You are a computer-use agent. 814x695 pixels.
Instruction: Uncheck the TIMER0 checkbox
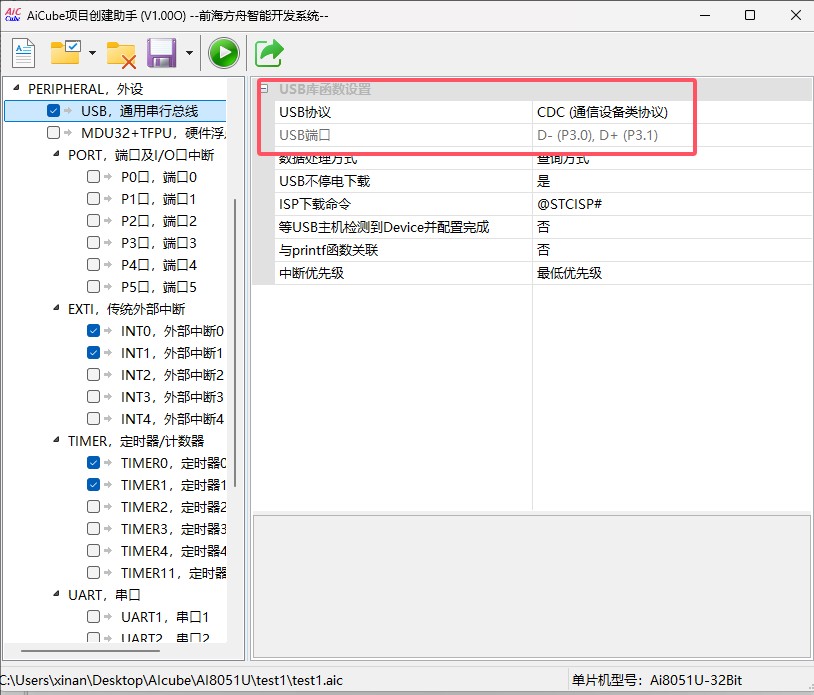tap(93, 462)
